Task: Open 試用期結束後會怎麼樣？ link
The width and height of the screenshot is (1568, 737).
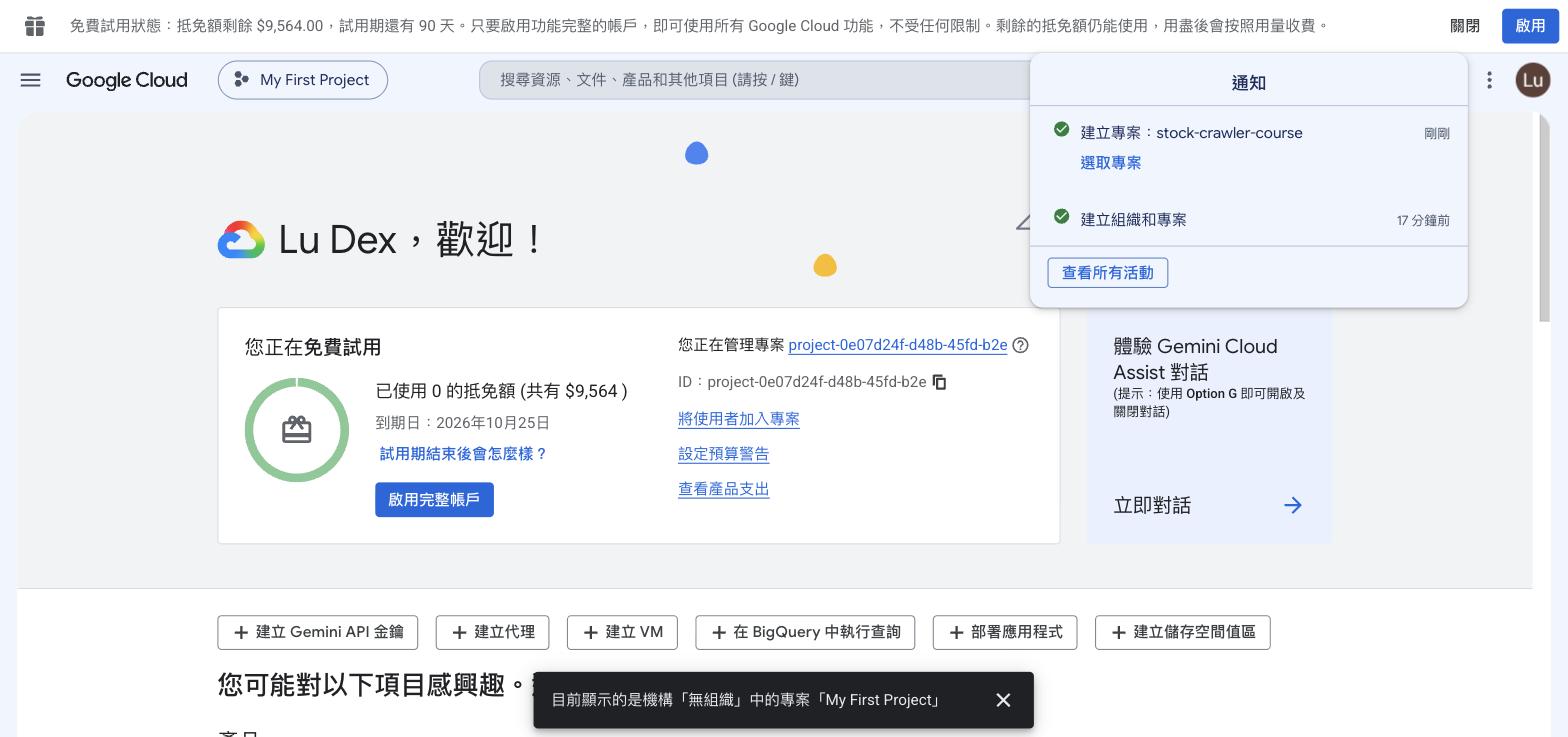Action: point(464,454)
